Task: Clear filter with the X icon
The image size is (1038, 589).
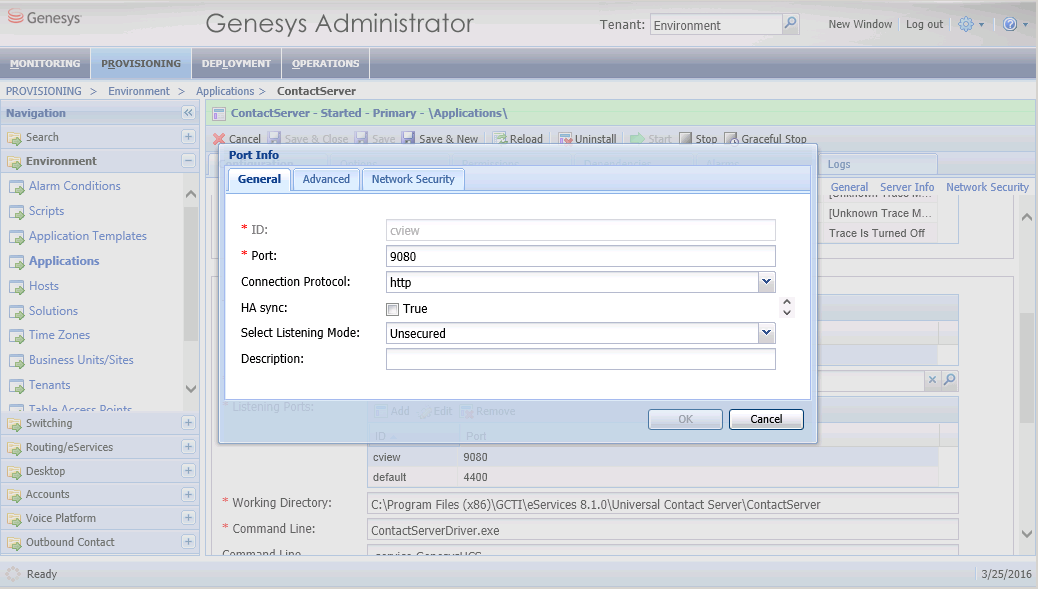Action: click(932, 380)
